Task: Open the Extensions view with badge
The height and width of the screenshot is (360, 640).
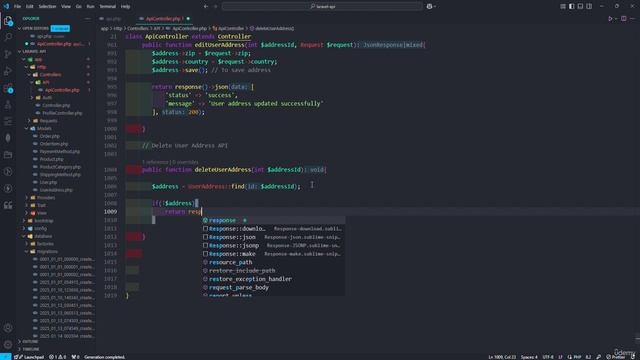Action: 8,88
